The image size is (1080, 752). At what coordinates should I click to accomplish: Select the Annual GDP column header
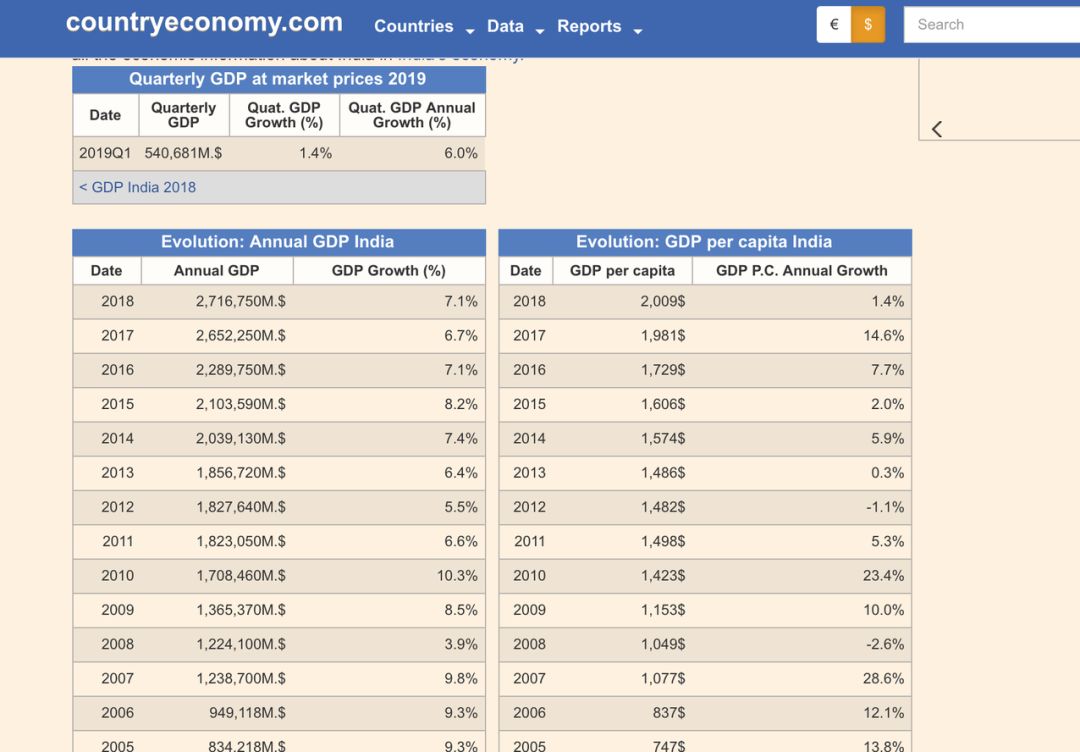[x=217, y=271]
